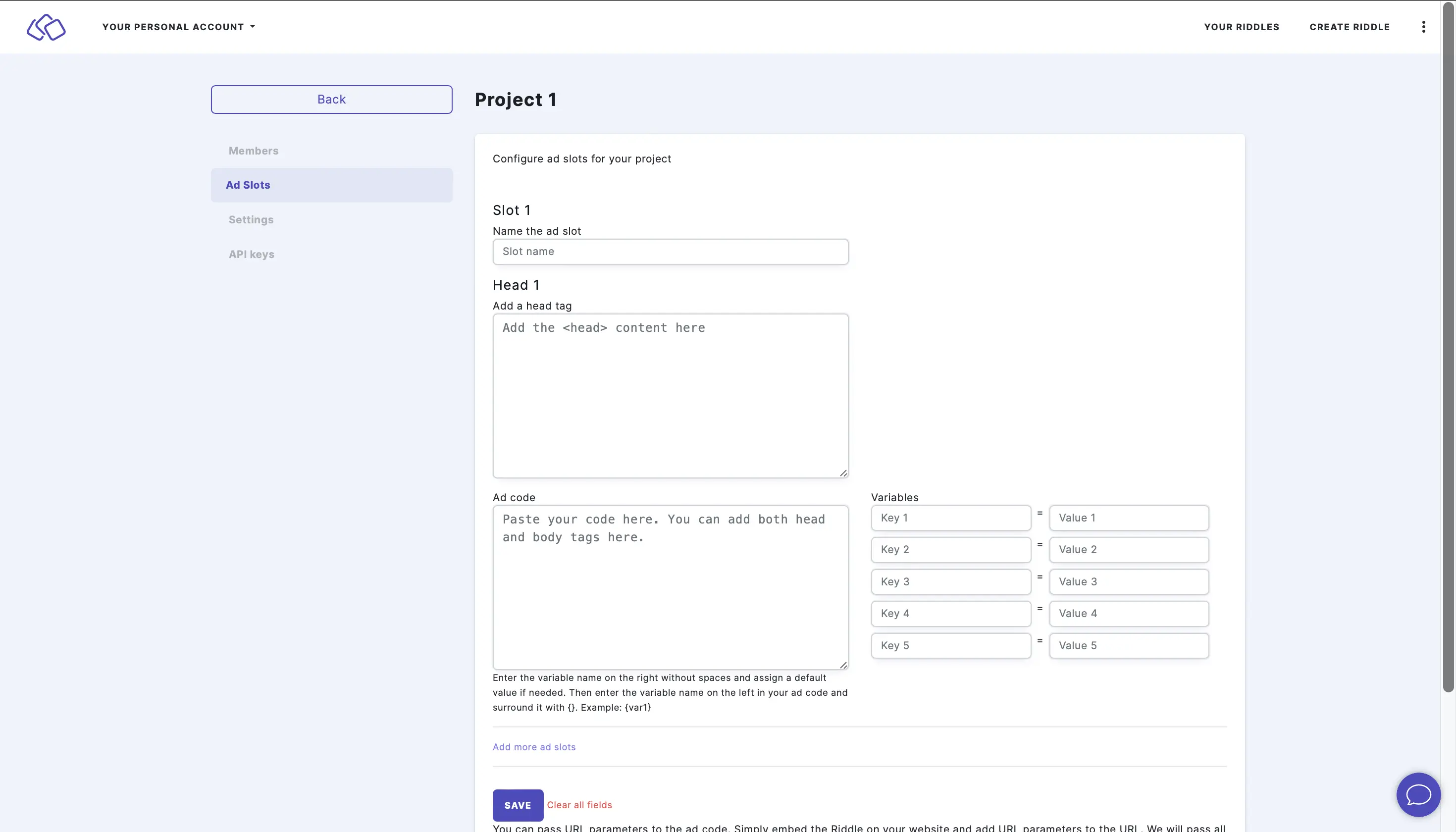
Task: Open the API keys section
Action: pos(252,254)
